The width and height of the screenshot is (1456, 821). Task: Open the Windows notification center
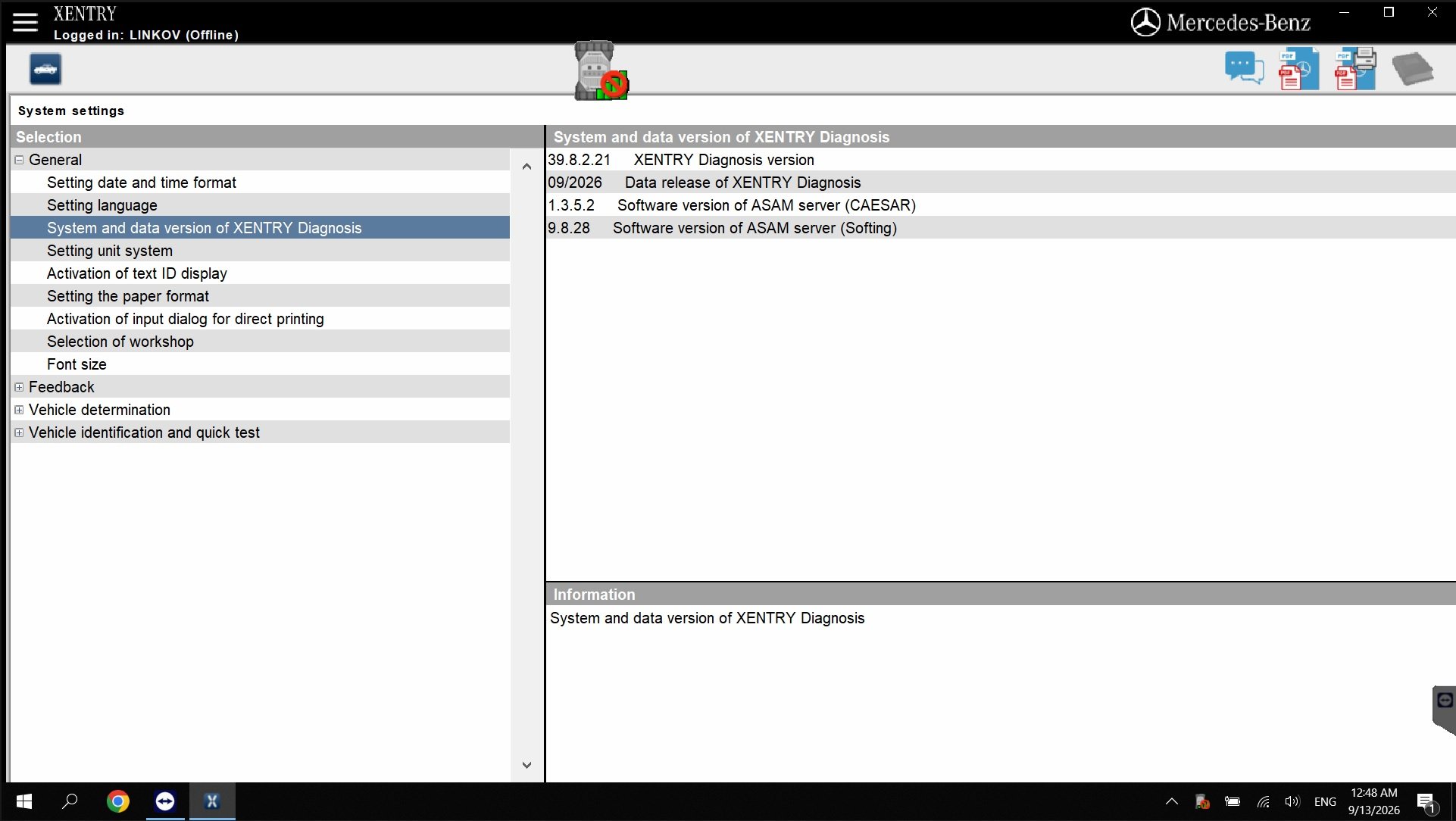pyautogui.click(x=1427, y=802)
